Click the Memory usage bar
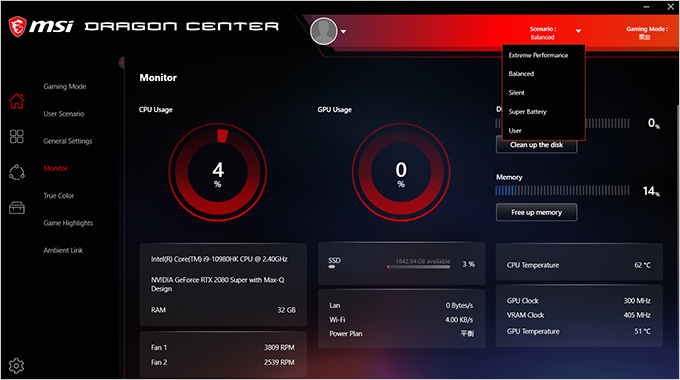The width and height of the screenshot is (680, 380). click(x=562, y=190)
